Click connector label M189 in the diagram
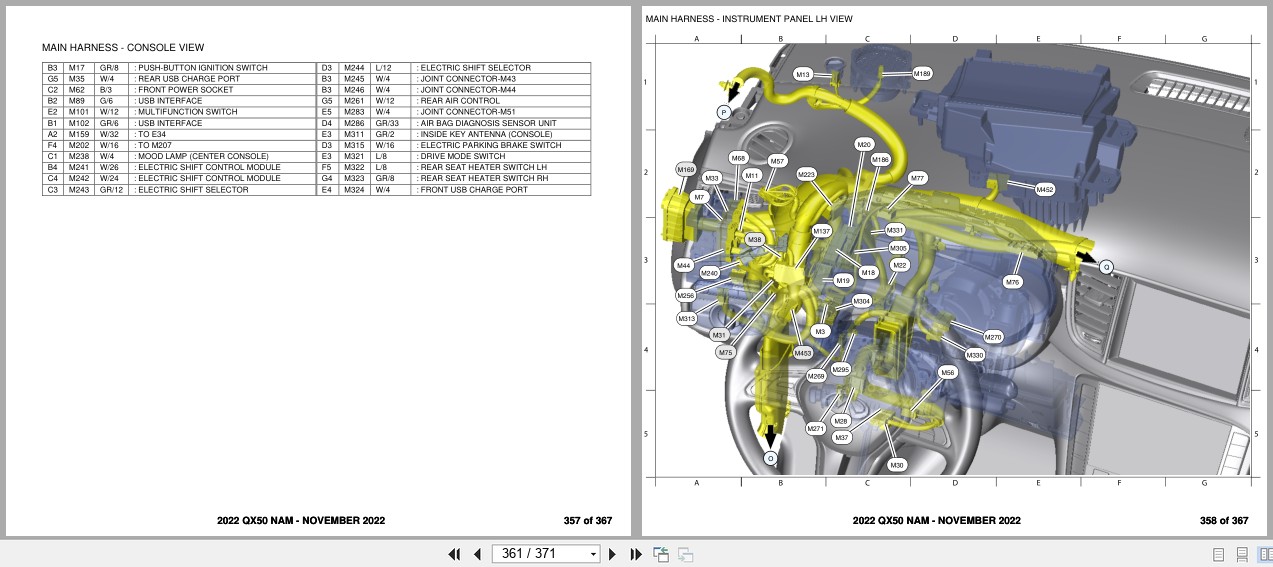The width and height of the screenshot is (1273, 567). pos(922,73)
